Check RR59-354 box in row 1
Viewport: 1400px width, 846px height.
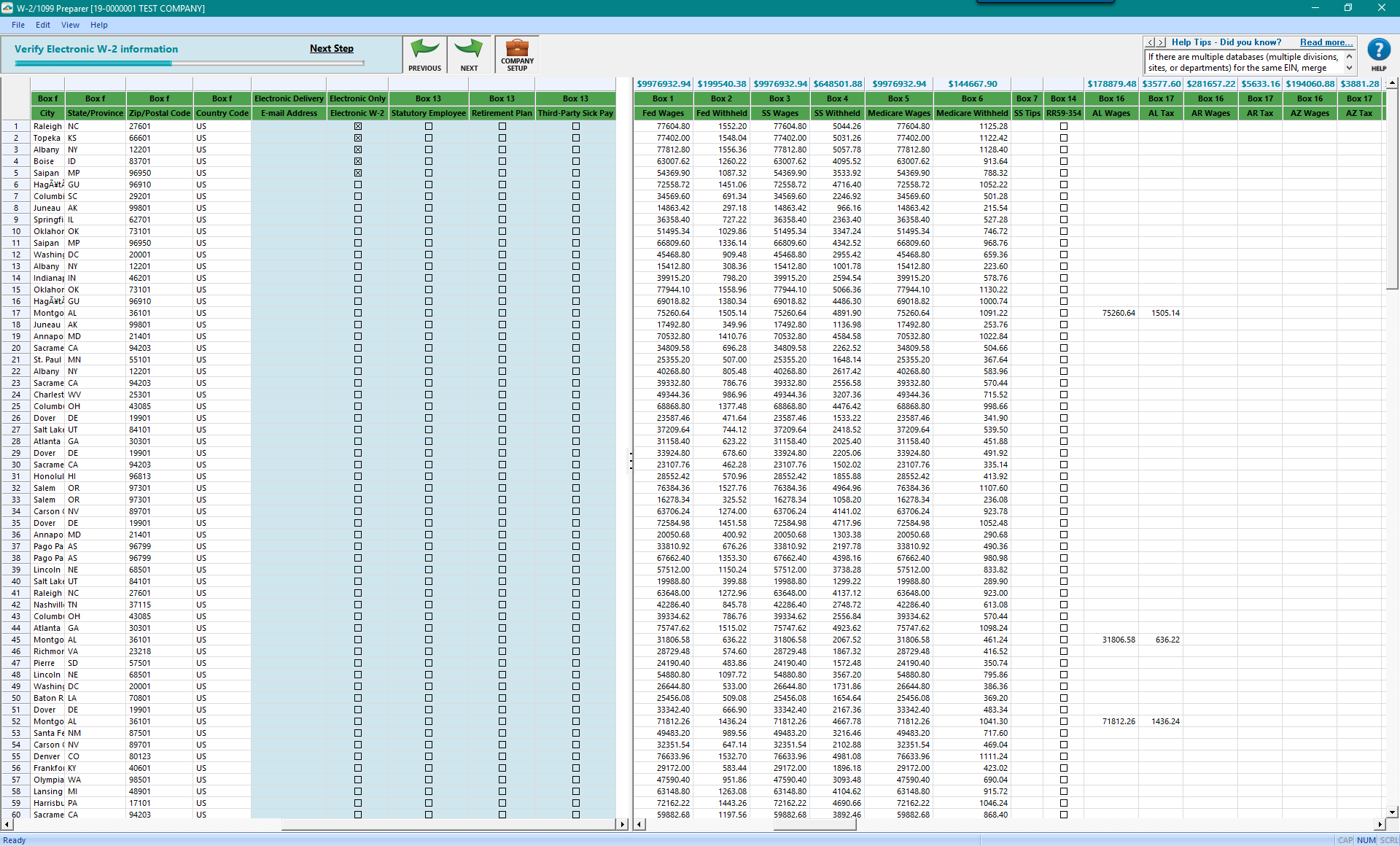(x=1064, y=126)
